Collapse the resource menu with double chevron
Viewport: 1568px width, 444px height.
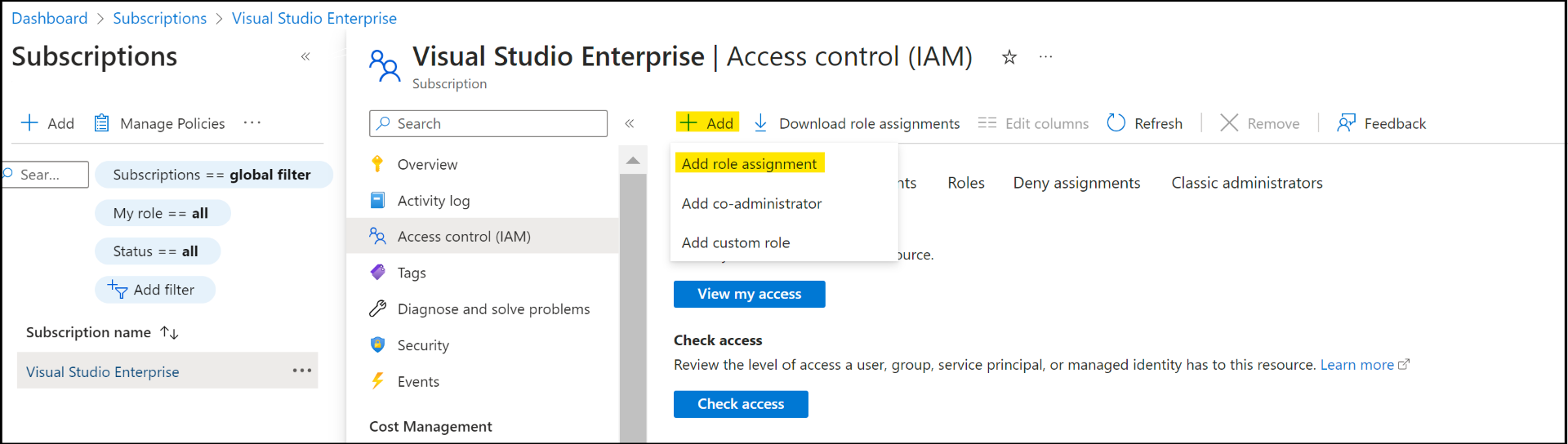630,123
